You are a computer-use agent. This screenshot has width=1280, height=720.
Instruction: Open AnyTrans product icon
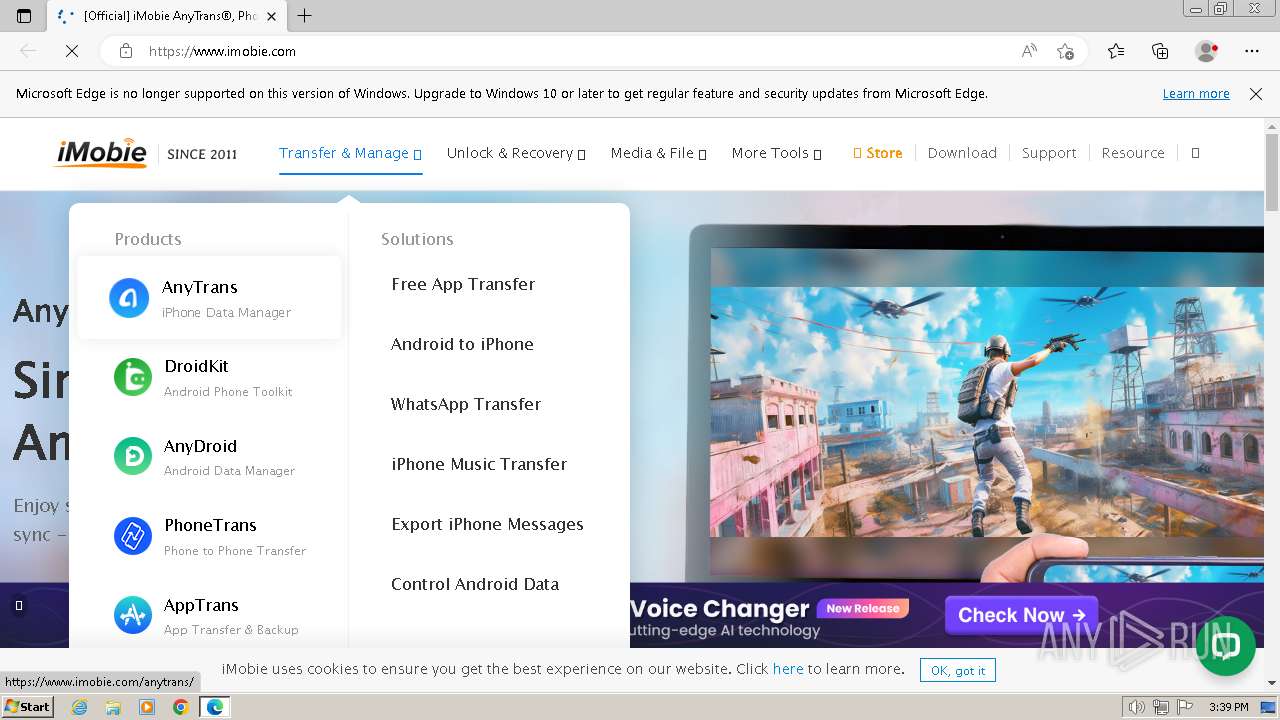pyautogui.click(x=129, y=298)
